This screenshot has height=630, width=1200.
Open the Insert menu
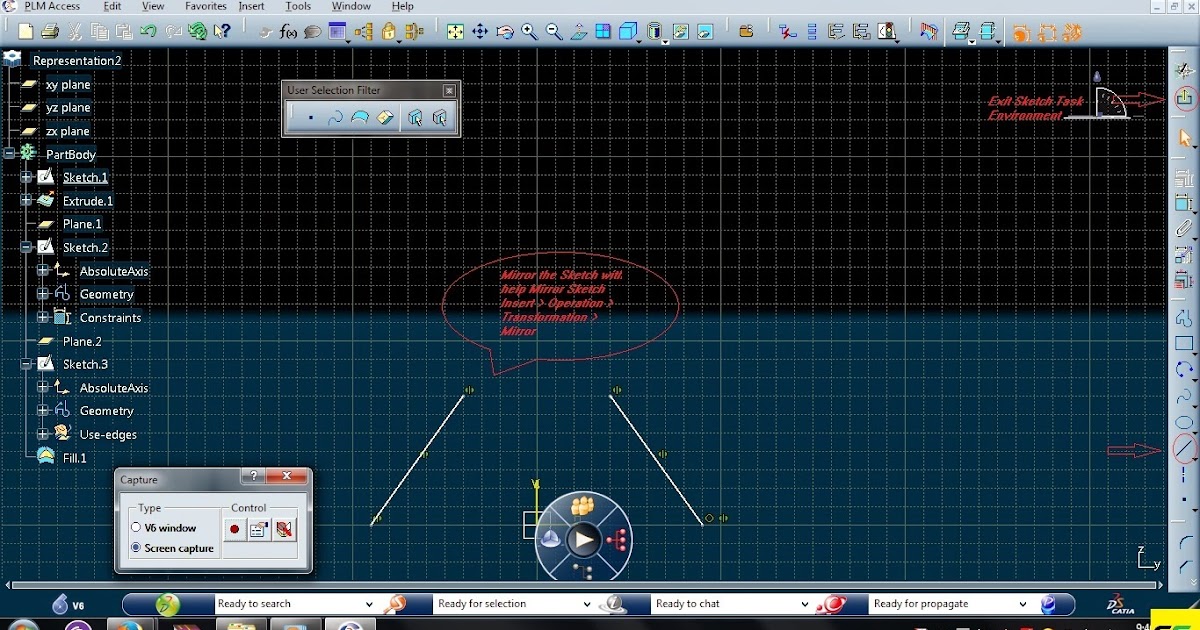point(251,6)
